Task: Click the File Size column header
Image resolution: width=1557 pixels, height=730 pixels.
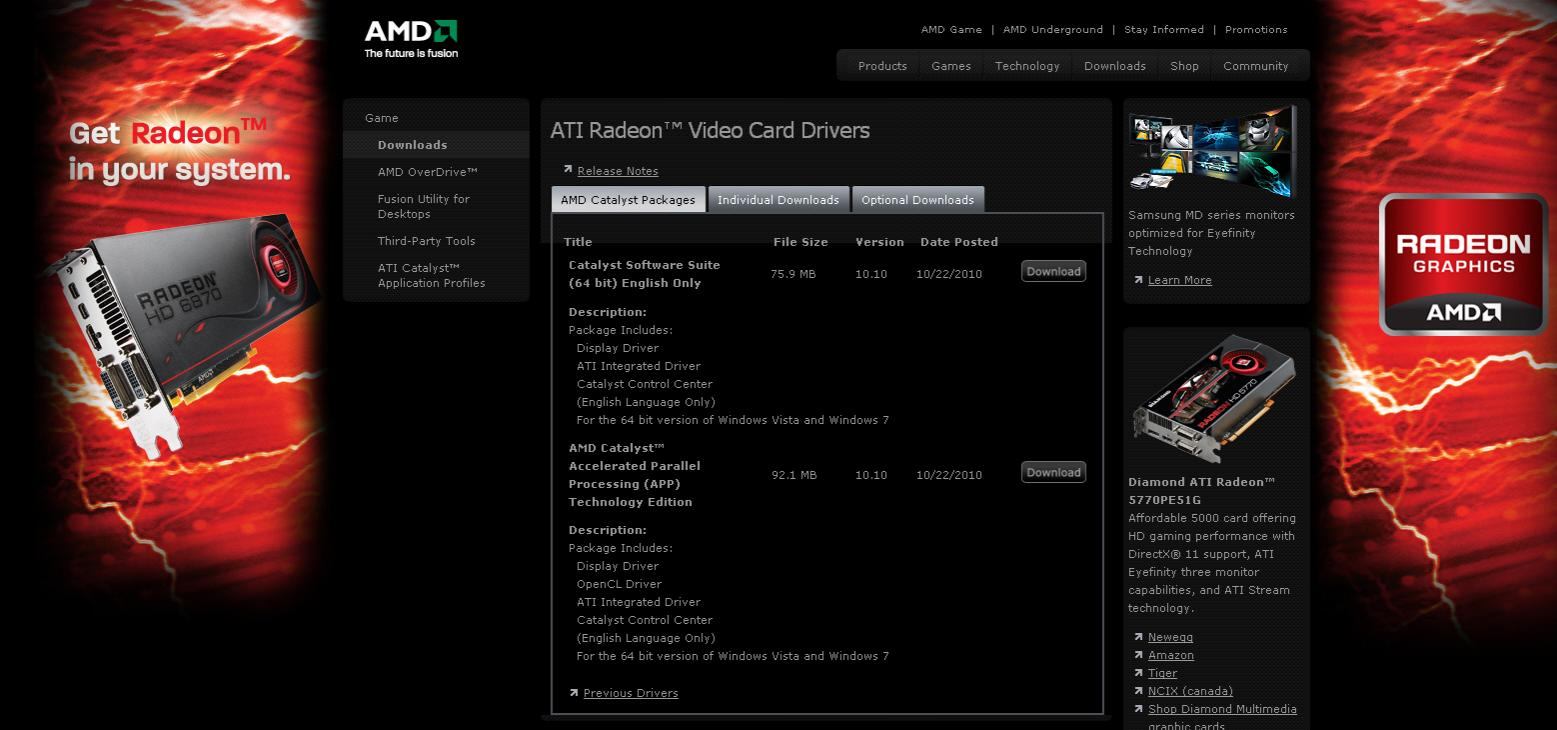Action: [x=800, y=242]
